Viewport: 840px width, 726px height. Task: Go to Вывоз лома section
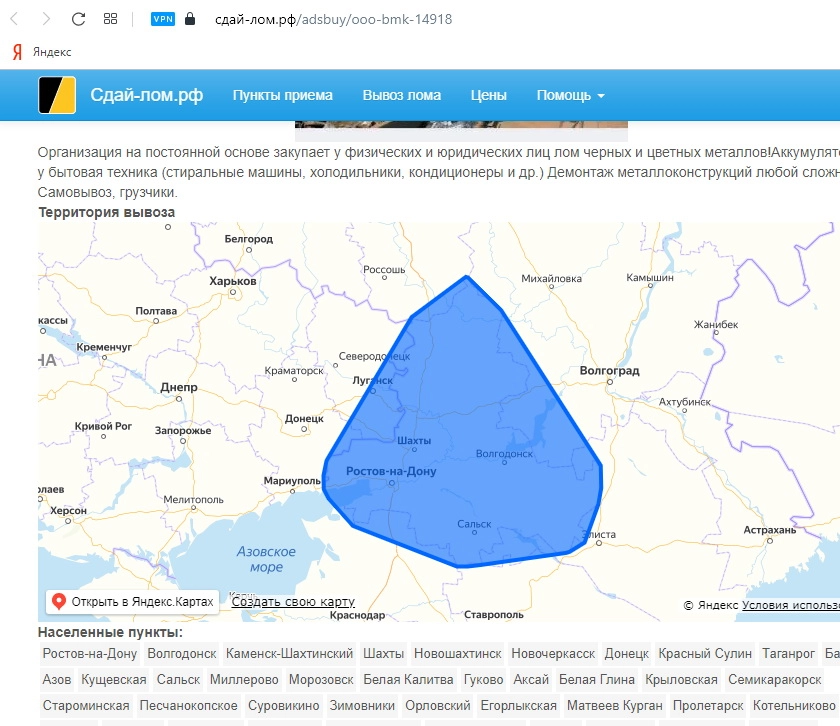tap(401, 95)
